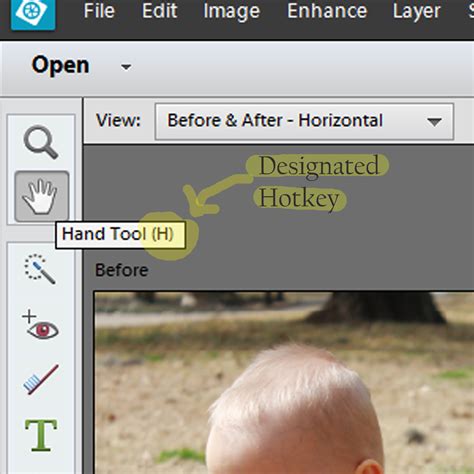Open the File menu

pyautogui.click(x=99, y=11)
